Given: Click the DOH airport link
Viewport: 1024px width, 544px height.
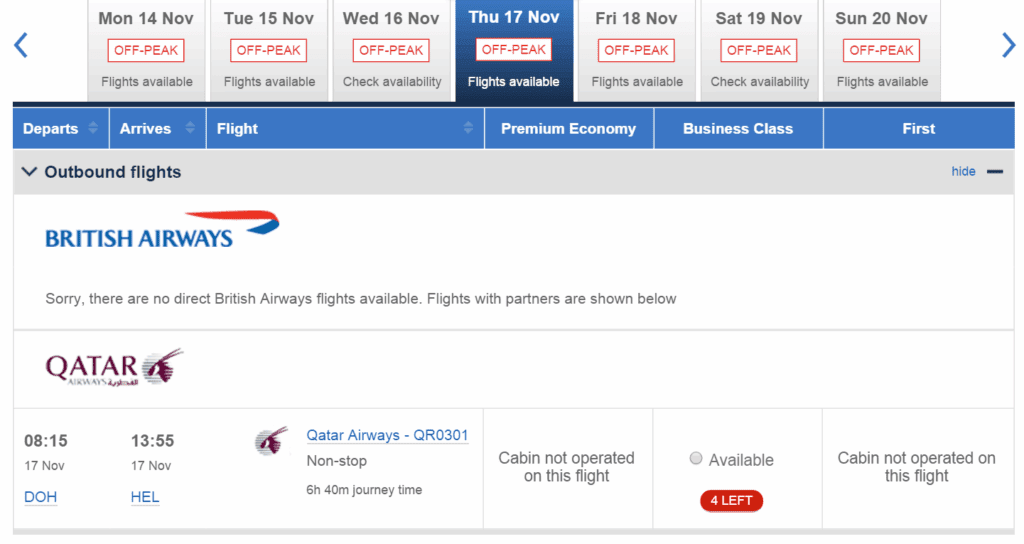Looking at the screenshot, I should pos(40,497).
